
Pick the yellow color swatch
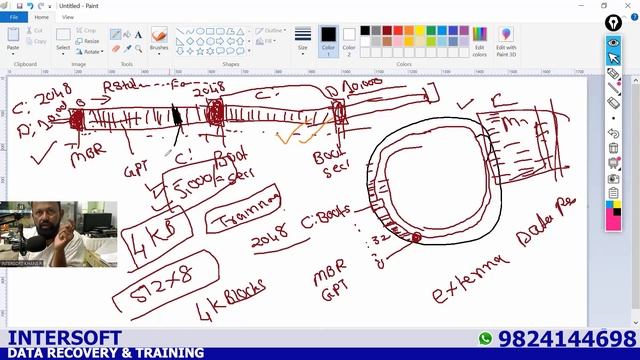coord(420,31)
